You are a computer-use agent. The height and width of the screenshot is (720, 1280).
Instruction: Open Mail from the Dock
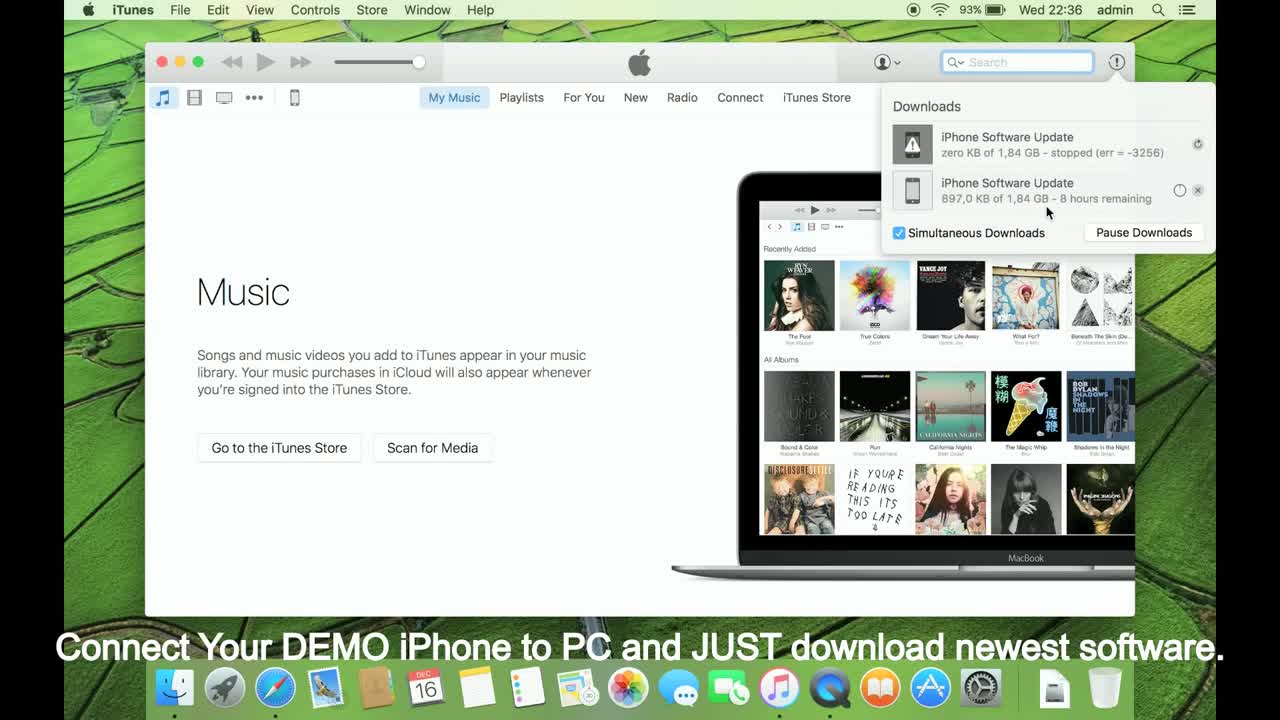[326, 688]
